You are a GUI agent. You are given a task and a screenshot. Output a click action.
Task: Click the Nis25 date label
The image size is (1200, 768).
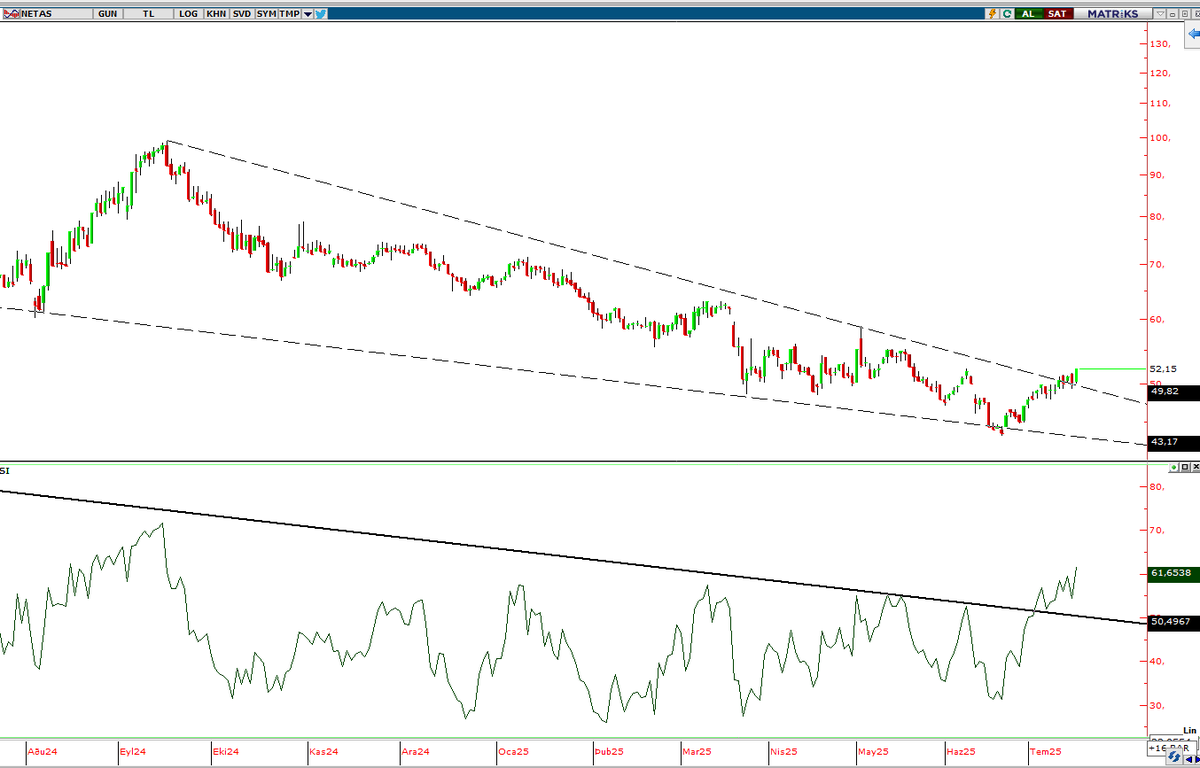coord(784,751)
